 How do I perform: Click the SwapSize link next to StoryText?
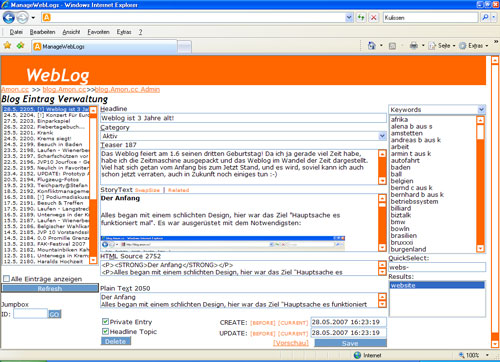[147, 190]
